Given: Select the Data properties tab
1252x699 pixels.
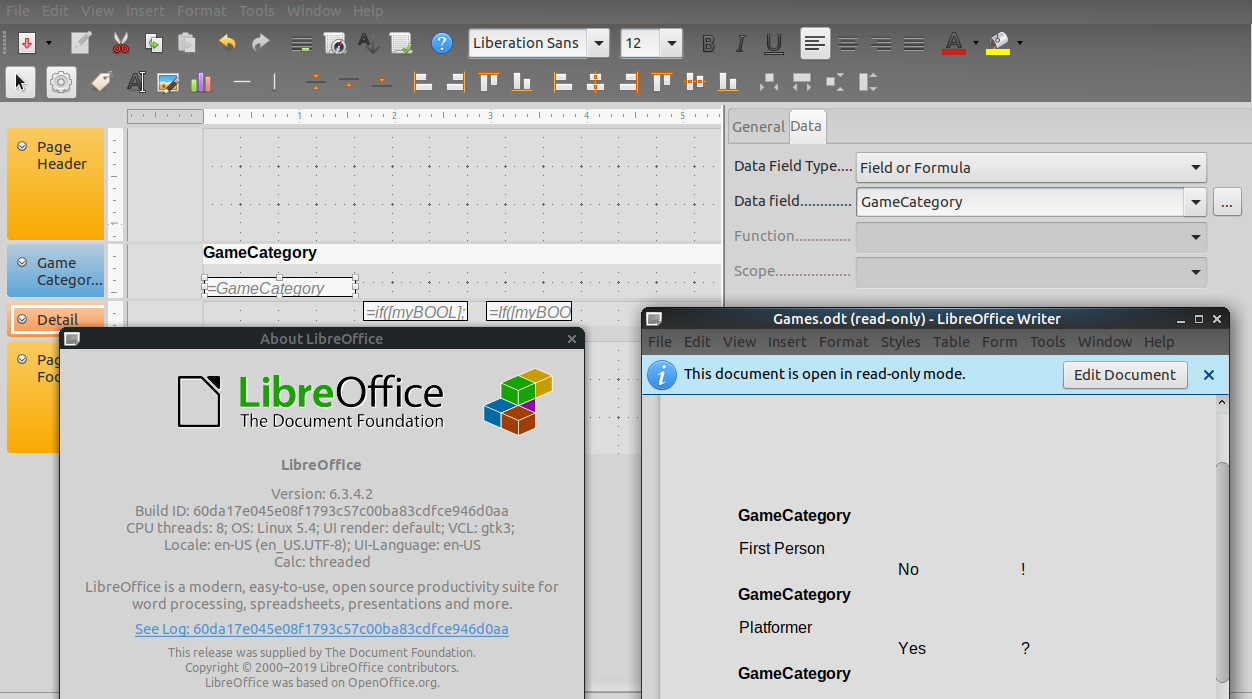Looking at the screenshot, I should tap(806, 126).
